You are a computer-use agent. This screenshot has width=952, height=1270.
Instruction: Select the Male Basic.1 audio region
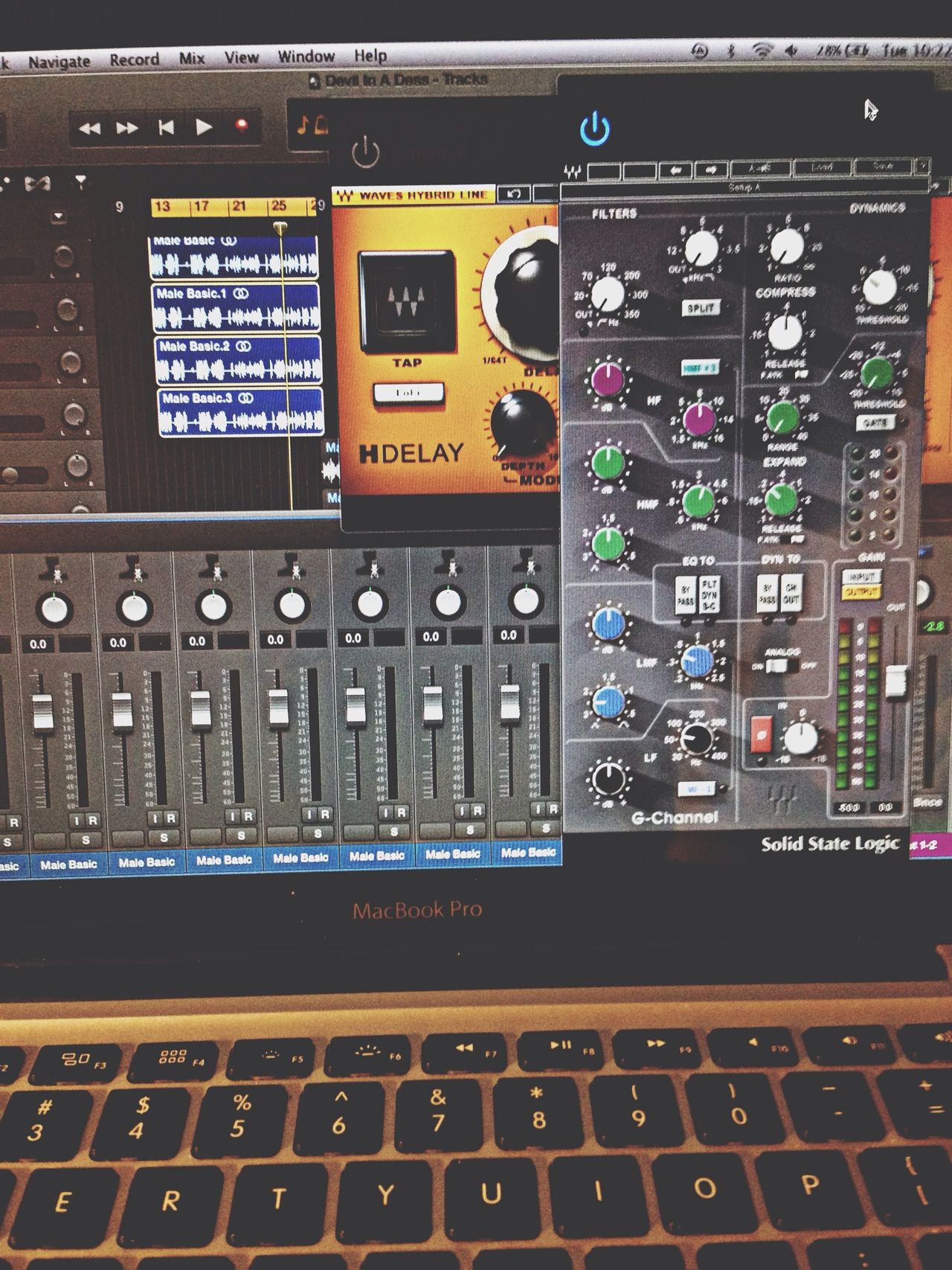point(236,307)
